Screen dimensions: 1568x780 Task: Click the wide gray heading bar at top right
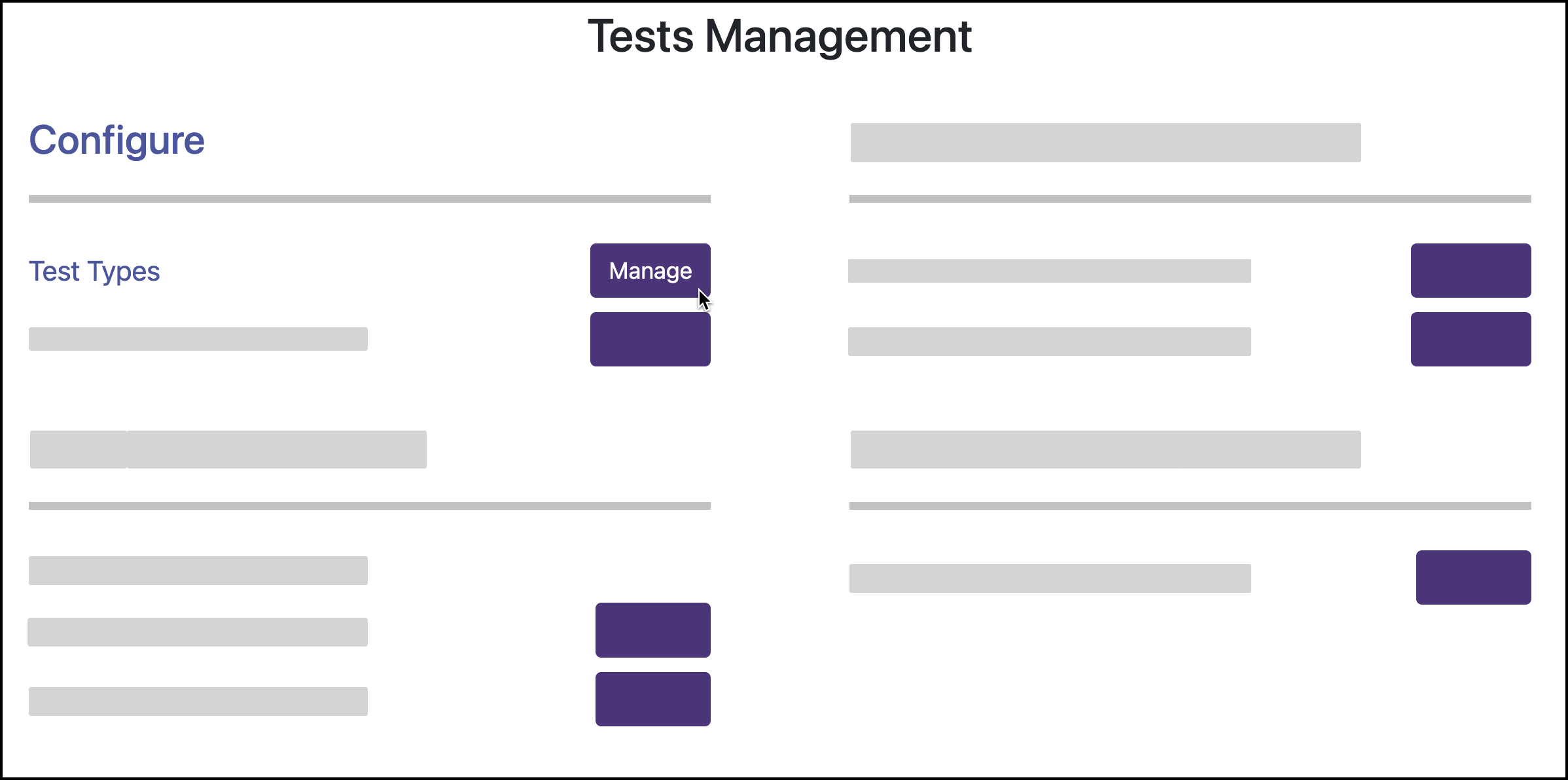pos(1106,142)
